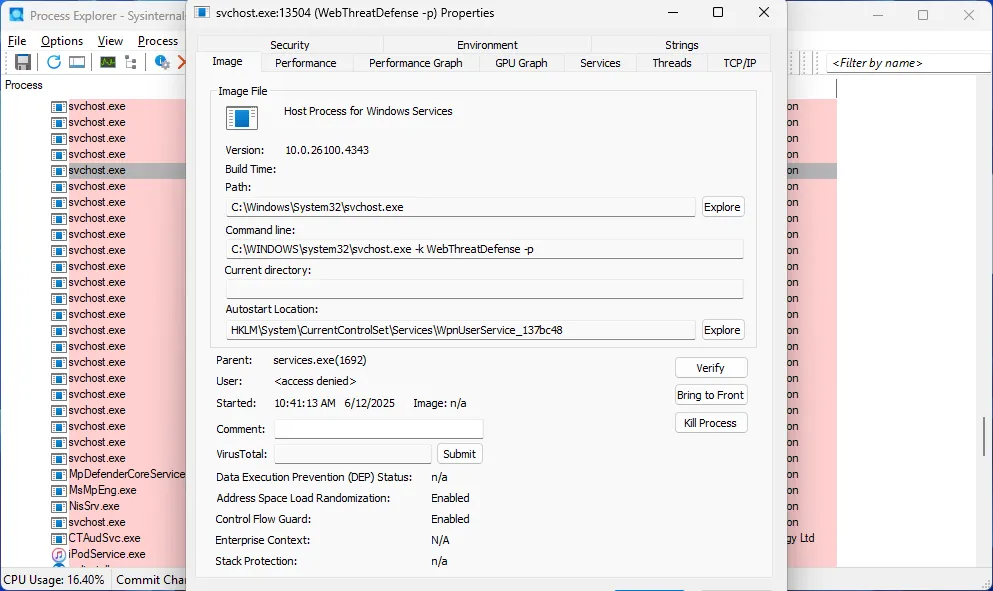Image resolution: width=993 pixels, height=591 pixels.
Task: Refresh the process list via toolbar icon
Action: pyautogui.click(x=54, y=62)
